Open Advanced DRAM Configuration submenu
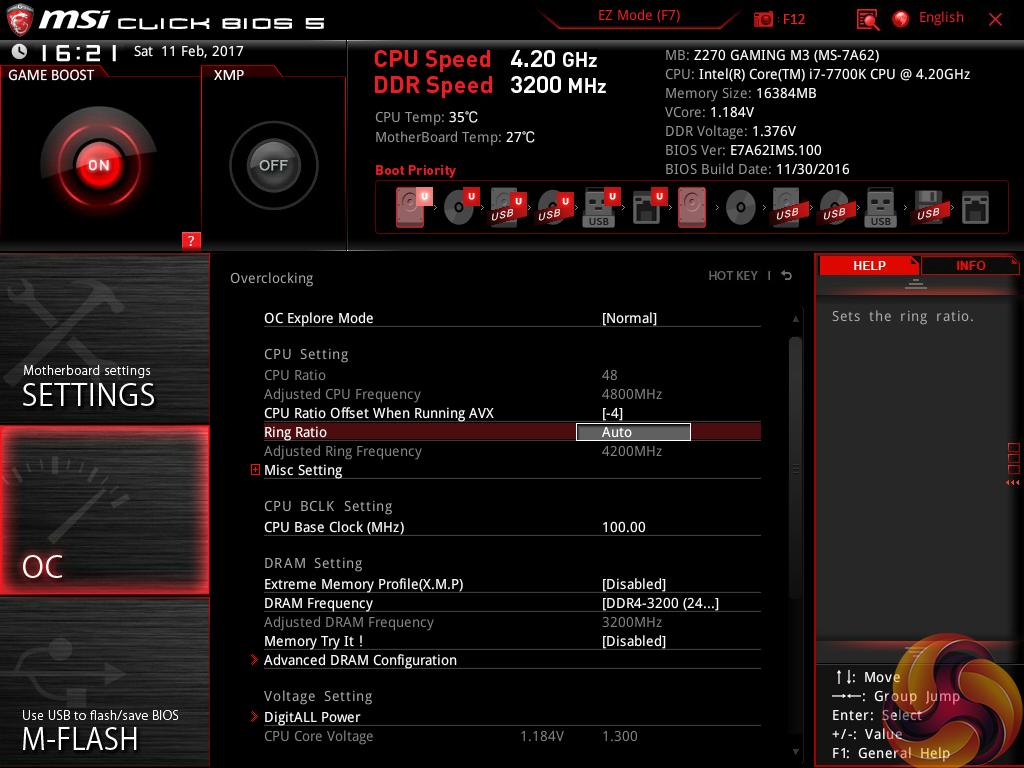The height and width of the screenshot is (768, 1024). (x=360, y=660)
